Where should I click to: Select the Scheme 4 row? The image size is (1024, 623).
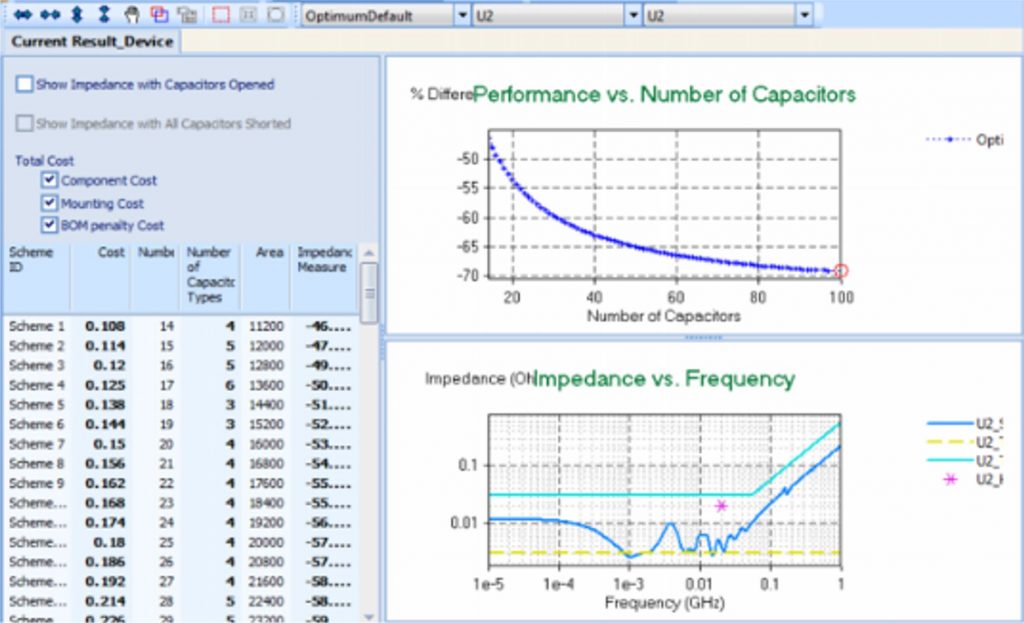(x=180, y=385)
